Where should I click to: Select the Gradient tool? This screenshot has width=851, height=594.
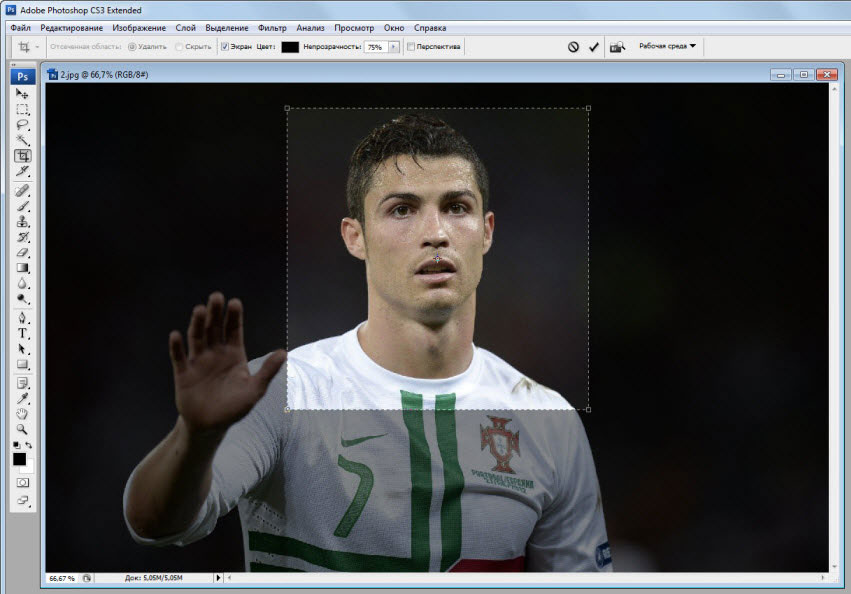point(22,268)
